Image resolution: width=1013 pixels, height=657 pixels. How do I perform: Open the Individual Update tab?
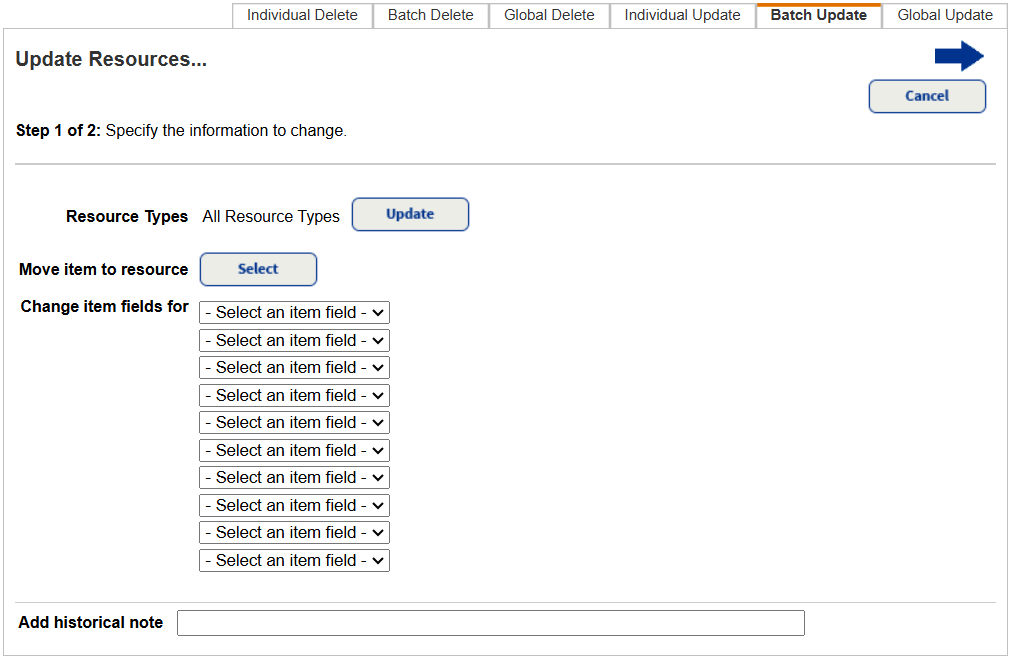[x=682, y=15]
